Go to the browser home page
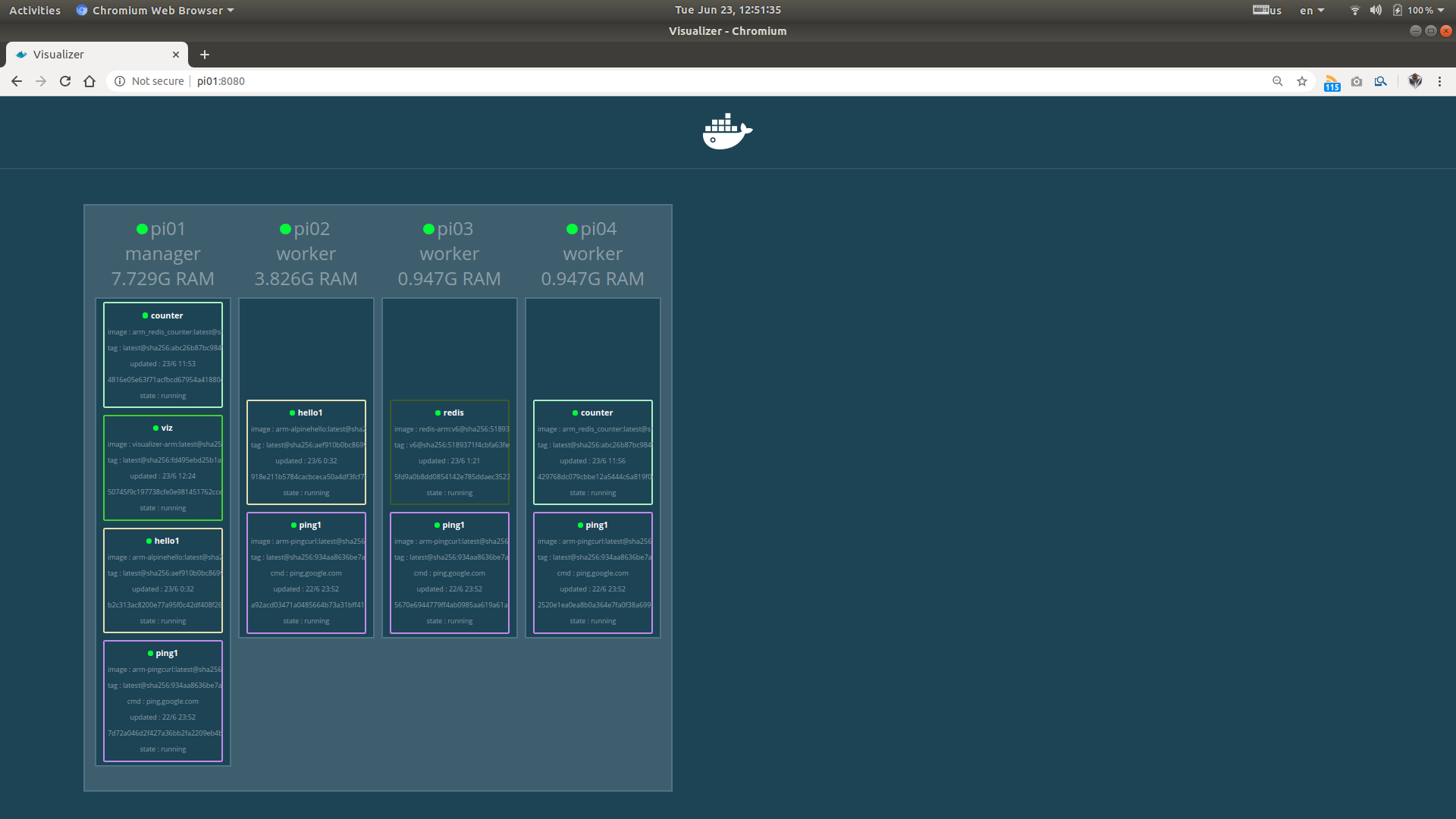1456x819 pixels. [x=89, y=81]
